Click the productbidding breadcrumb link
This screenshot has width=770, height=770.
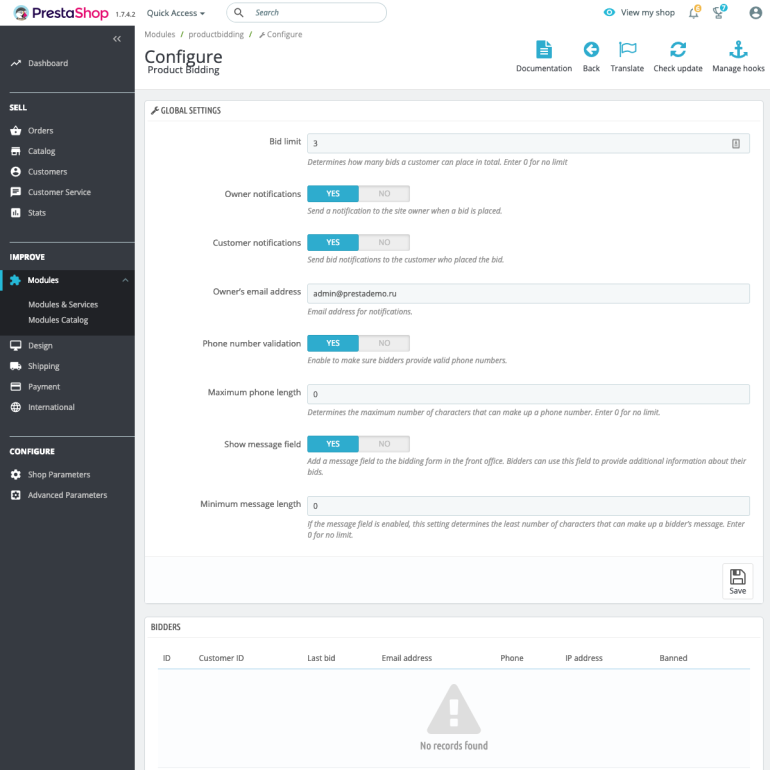tap(216, 34)
